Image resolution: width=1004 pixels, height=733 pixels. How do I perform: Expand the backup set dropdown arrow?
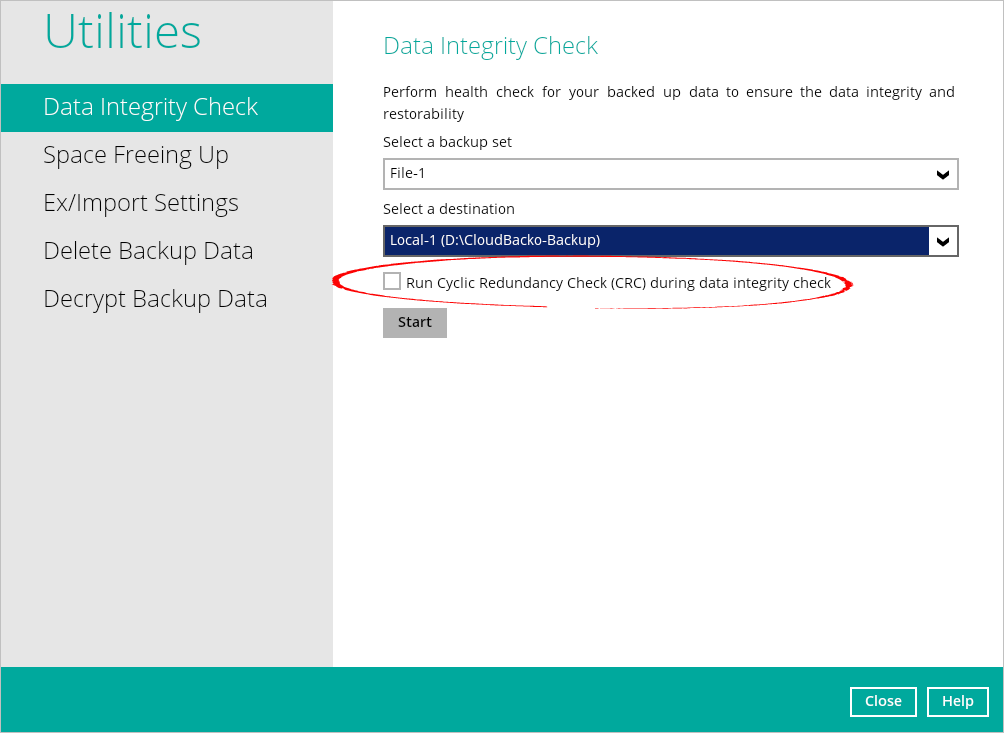[942, 174]
